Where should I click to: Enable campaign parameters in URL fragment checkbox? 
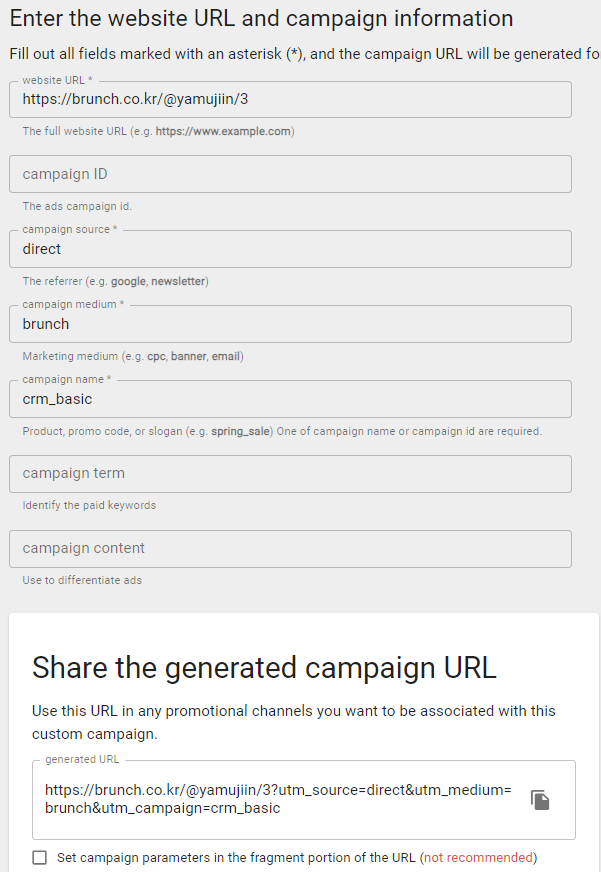(x=39, y=857)
